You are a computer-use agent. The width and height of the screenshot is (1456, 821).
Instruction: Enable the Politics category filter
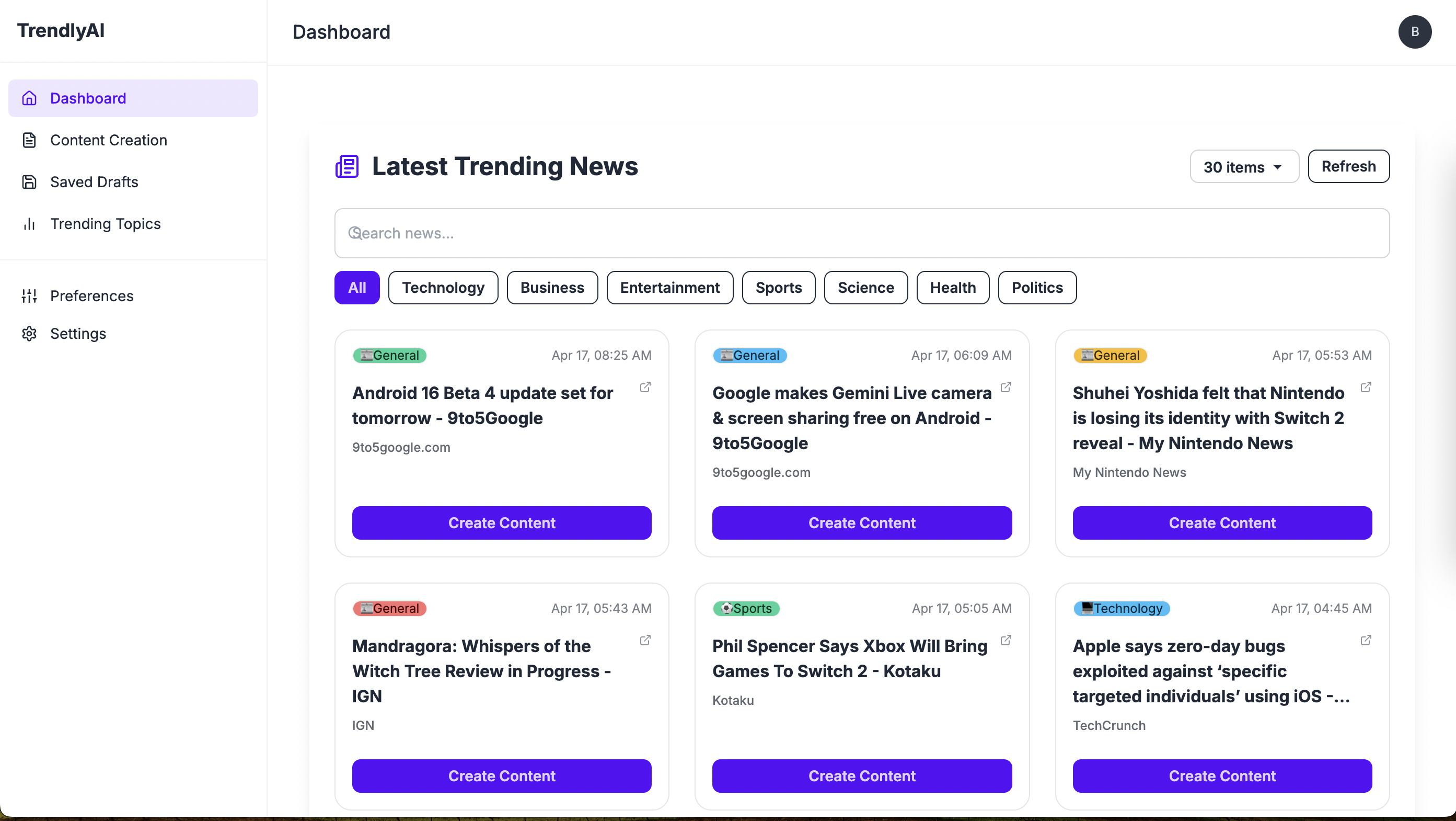[1037, 288]
